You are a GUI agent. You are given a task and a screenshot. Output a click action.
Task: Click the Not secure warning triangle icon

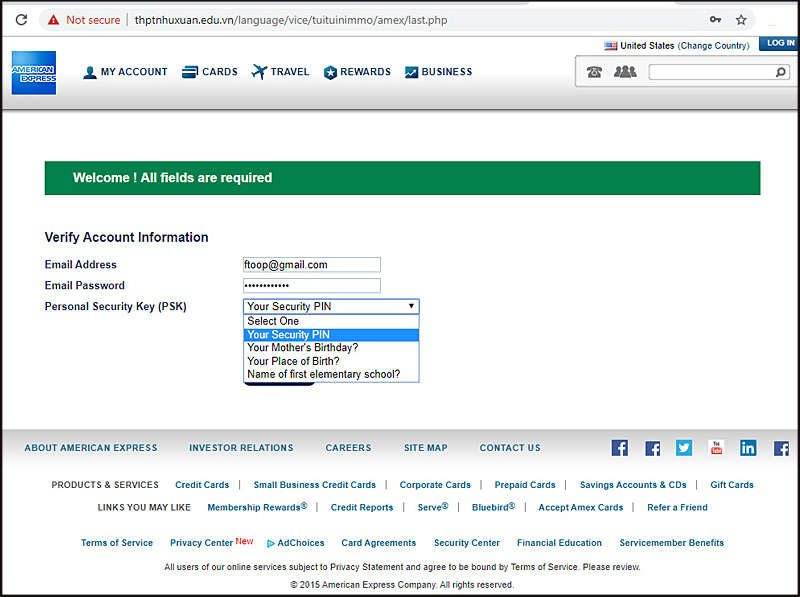pyautogui.click(x=54, y=20)
